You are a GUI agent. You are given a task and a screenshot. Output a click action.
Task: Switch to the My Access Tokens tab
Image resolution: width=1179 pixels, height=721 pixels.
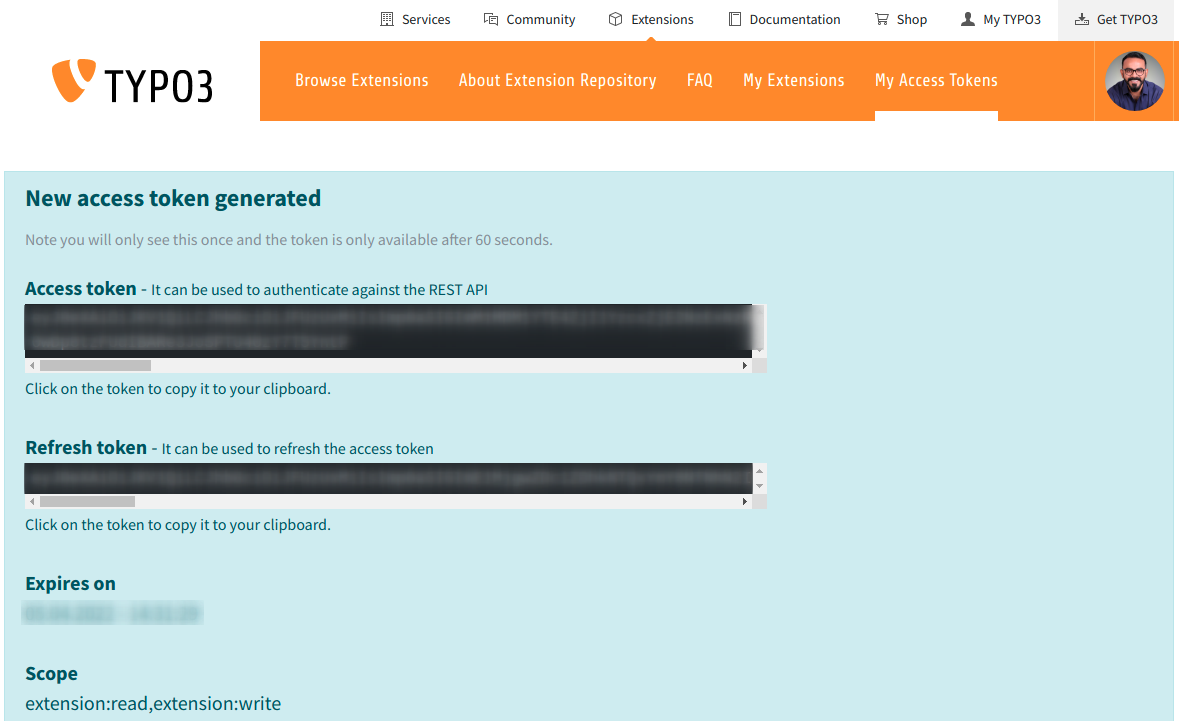point(935,80)
